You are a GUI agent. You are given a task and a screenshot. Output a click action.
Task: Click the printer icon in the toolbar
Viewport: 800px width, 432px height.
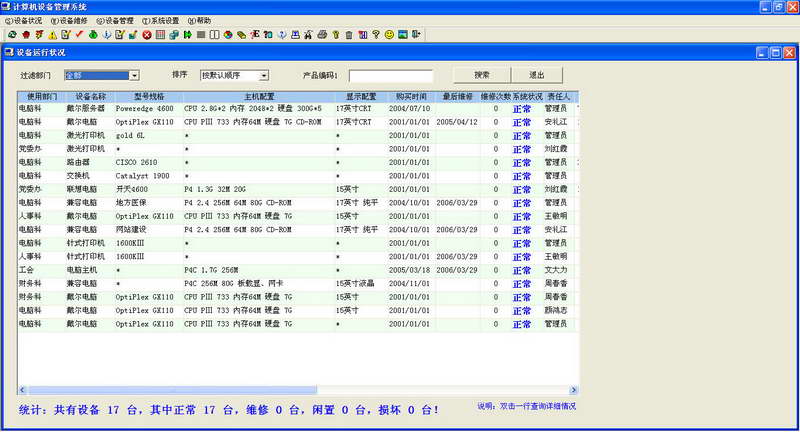(x=322, y=34)
